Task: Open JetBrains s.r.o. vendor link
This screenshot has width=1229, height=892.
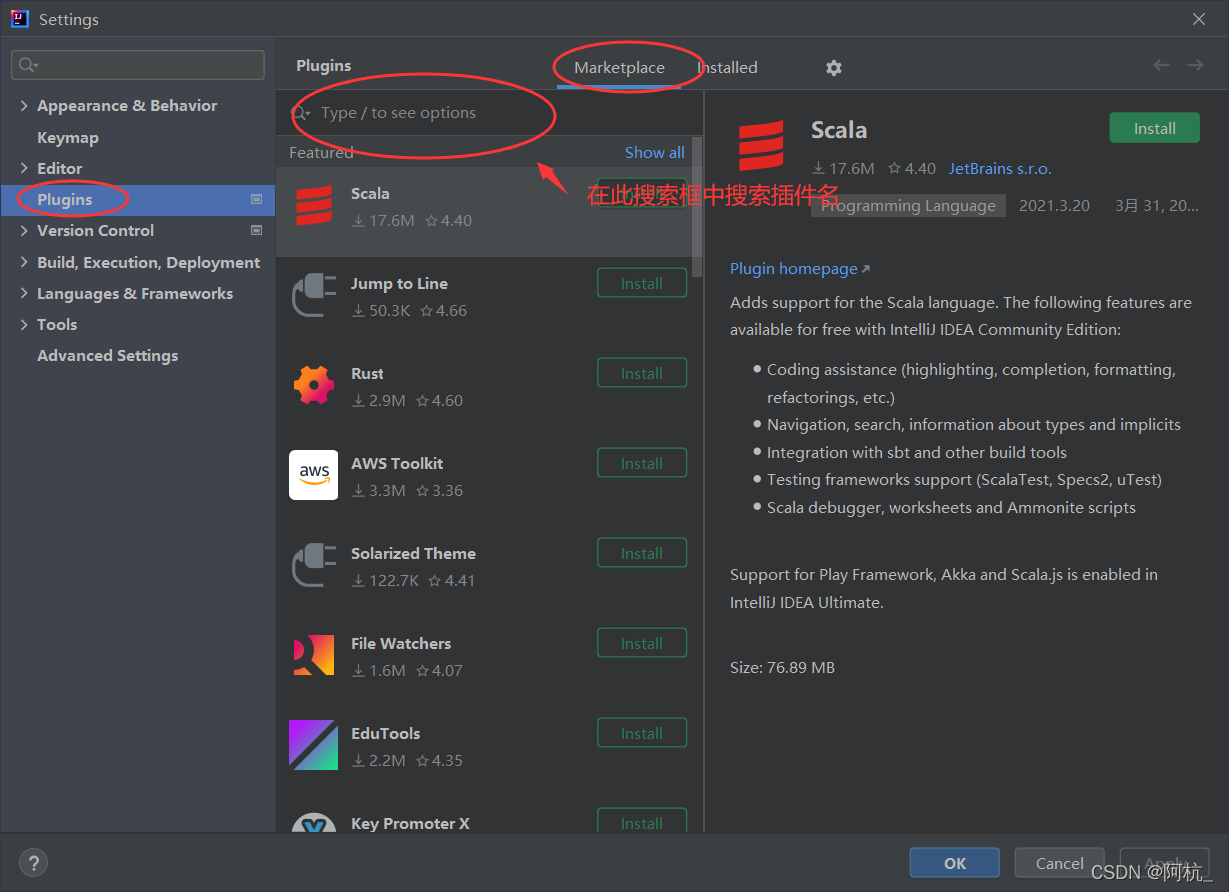Action: point(1000,169)
